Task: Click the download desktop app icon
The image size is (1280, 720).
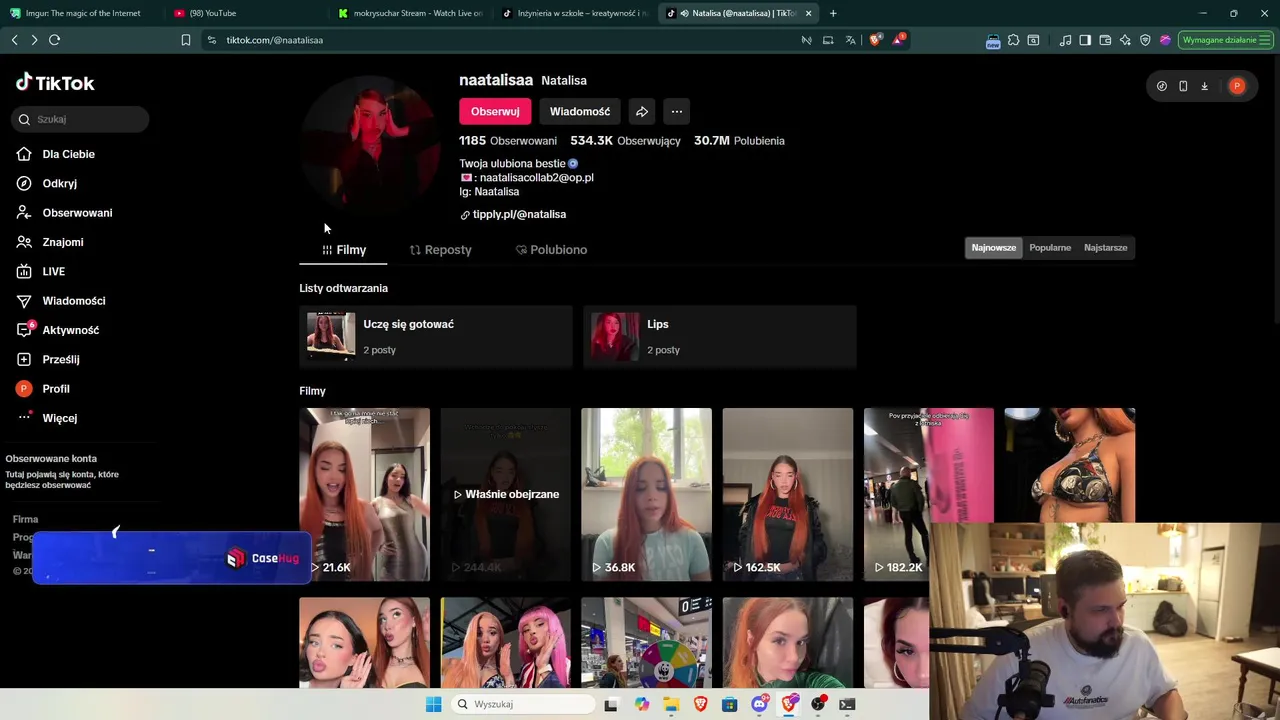Action: click(1204, 86)
